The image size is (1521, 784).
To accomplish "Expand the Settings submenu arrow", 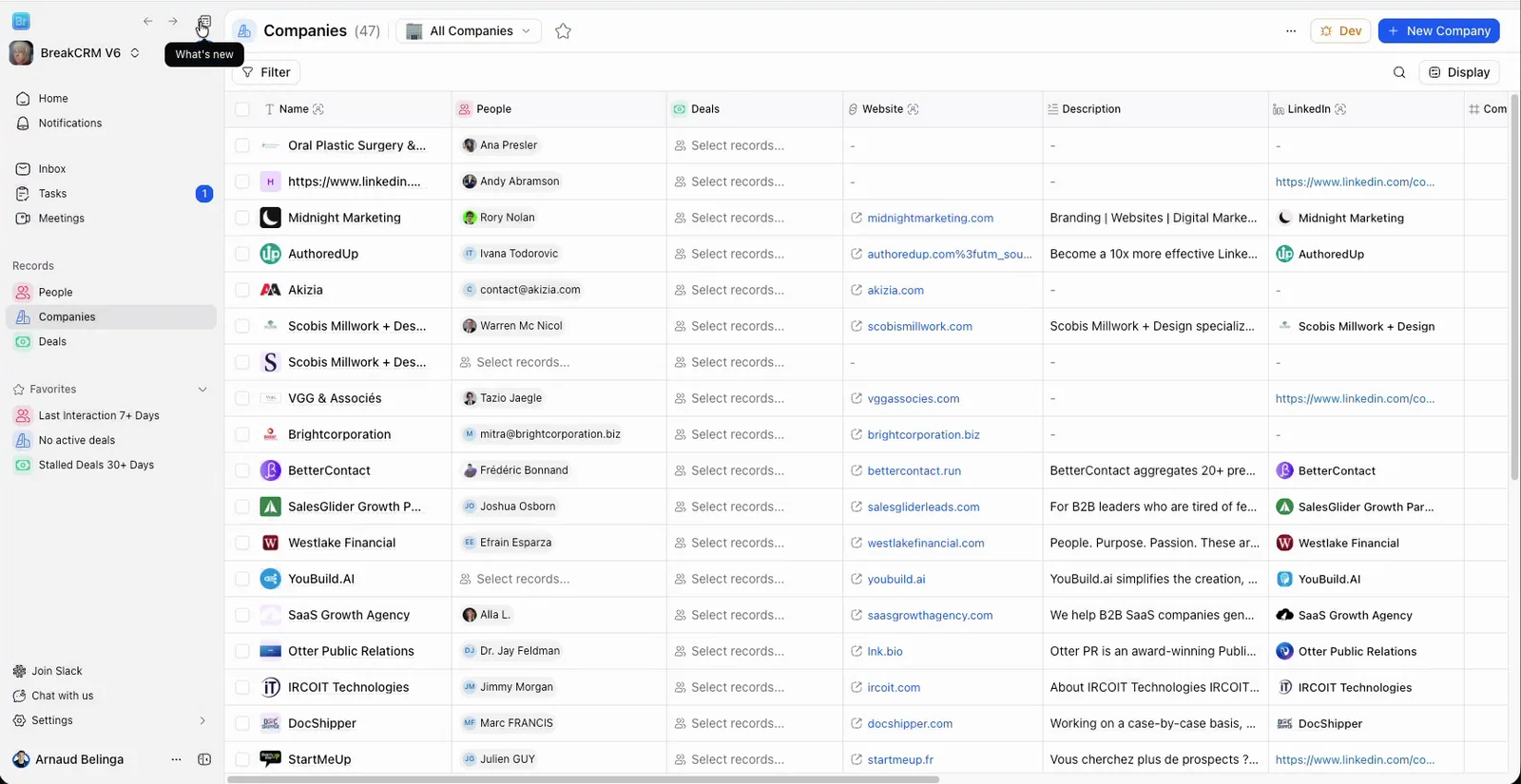I will coord(202,720).
